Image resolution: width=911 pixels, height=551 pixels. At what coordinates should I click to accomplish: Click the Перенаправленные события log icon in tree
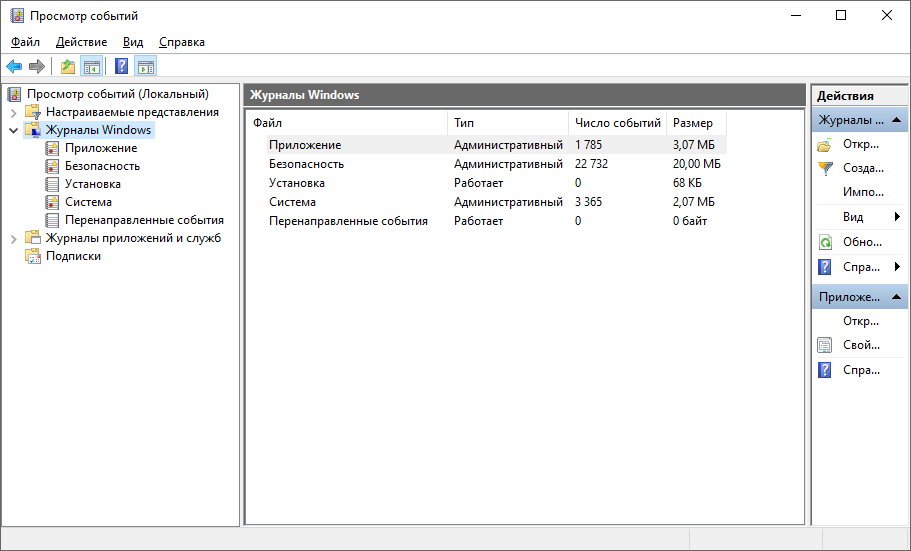pyautogui.click(x=52, y=220)
